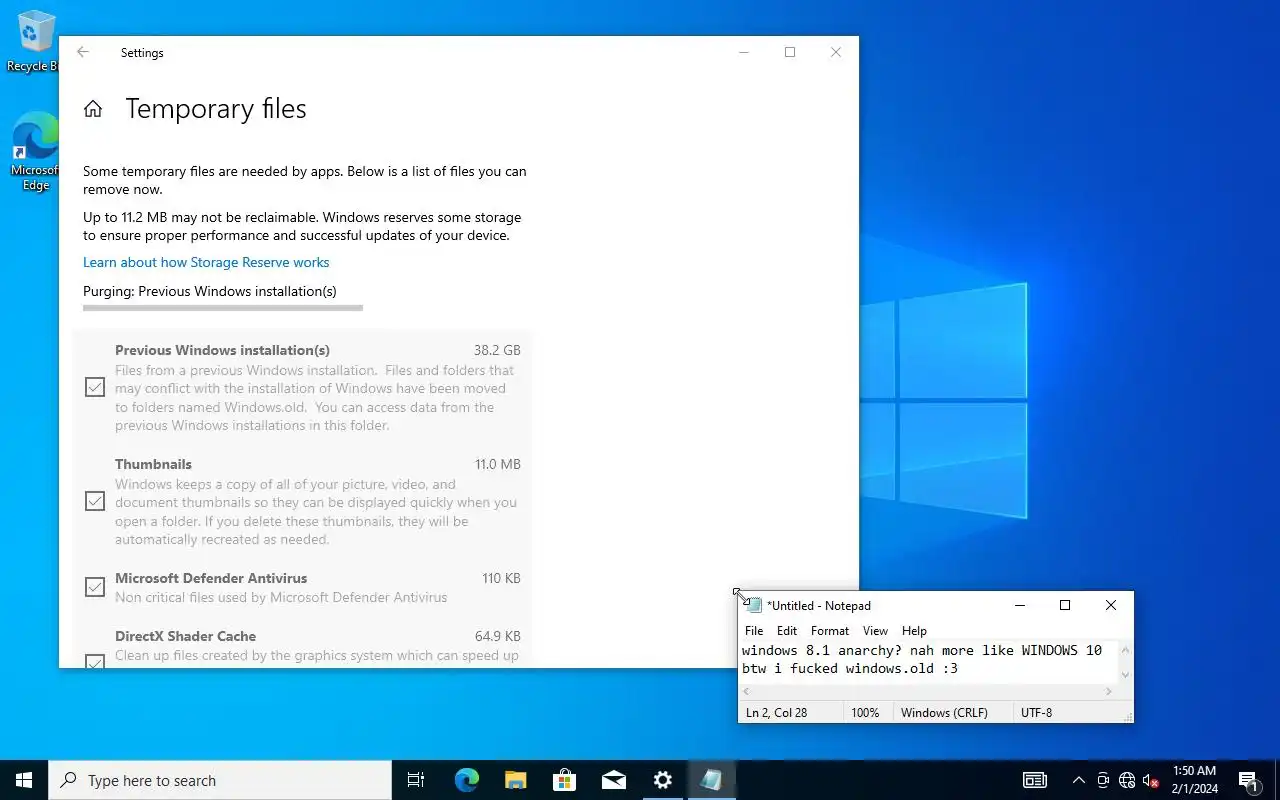Click the Thumbnails 11.0 MB size
This screenshot has height=800, width=1280.
point(497,465)
